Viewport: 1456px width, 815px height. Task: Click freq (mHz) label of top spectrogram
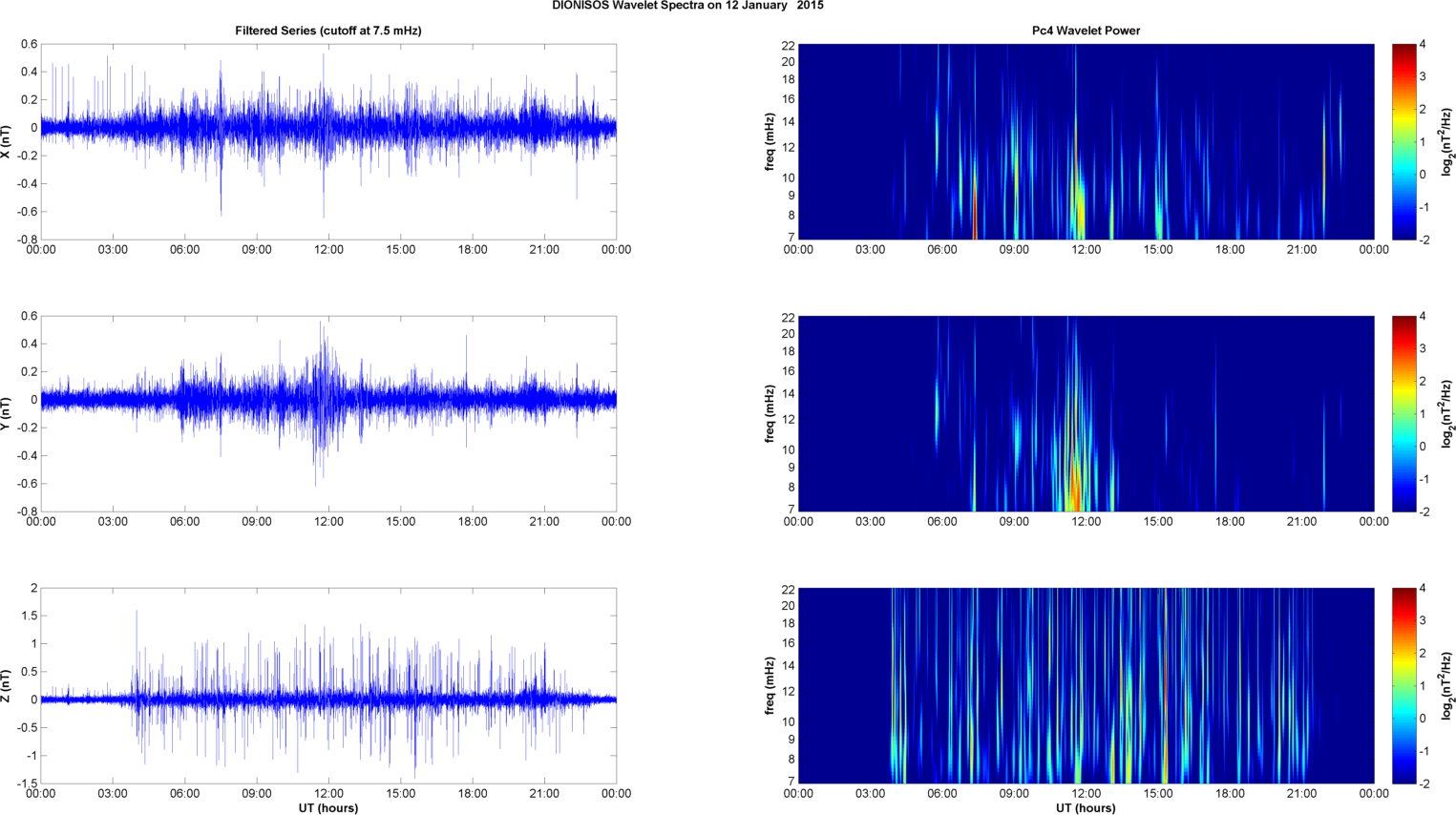(x=770, y=141)
